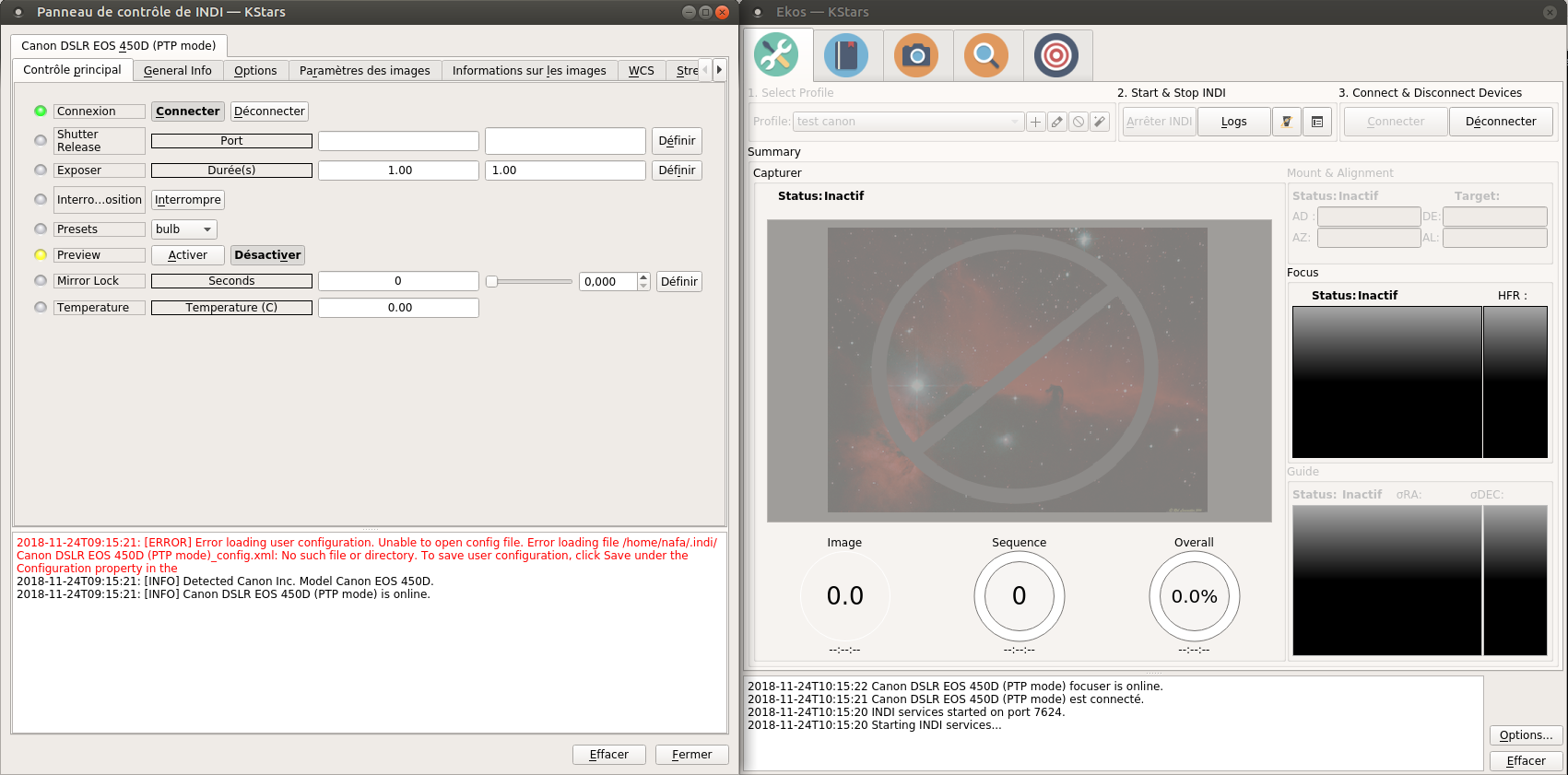Click the profile wizard wand icon

1100,122
